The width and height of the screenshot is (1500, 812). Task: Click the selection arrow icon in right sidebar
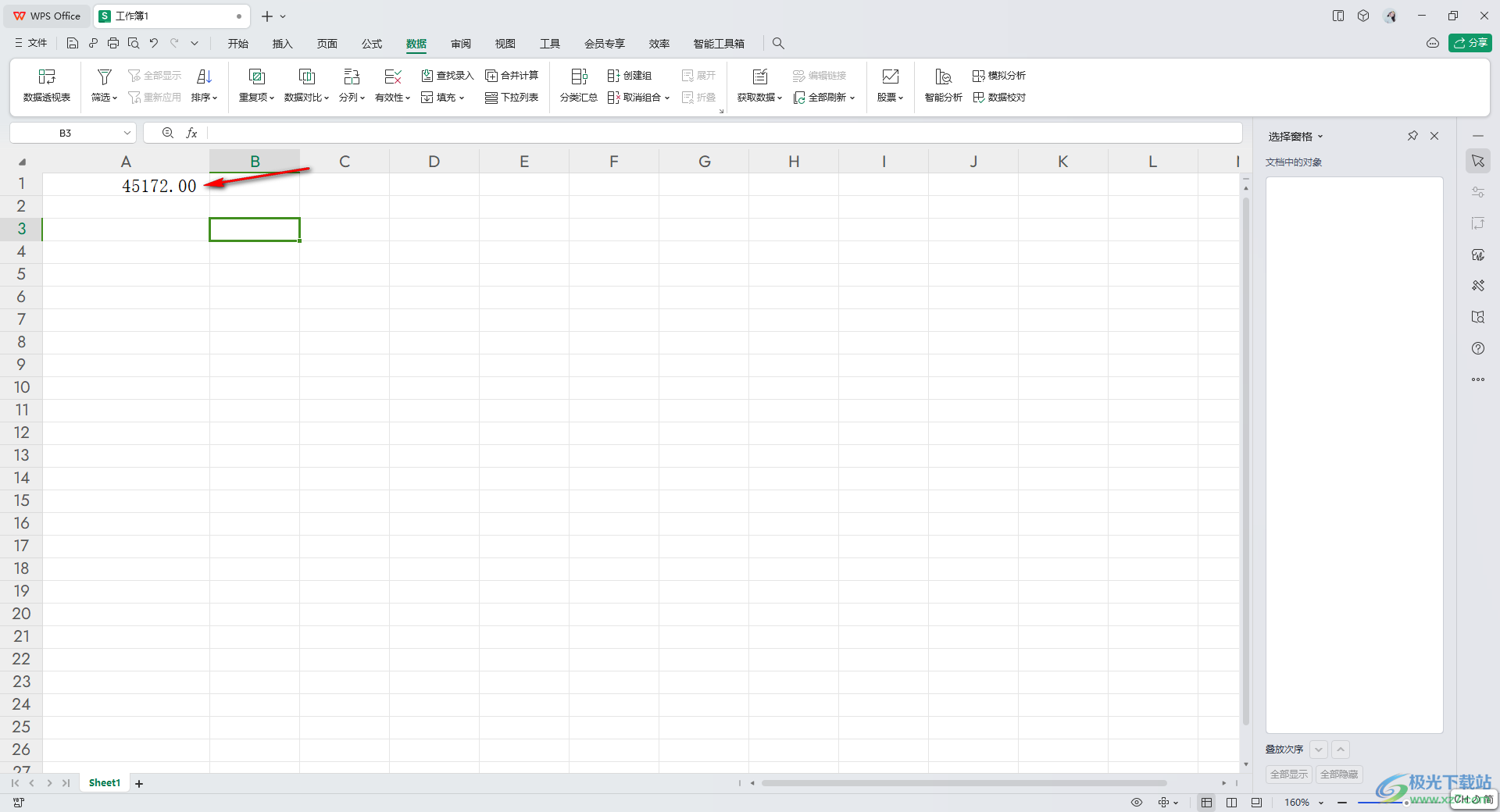(1478, 161)
